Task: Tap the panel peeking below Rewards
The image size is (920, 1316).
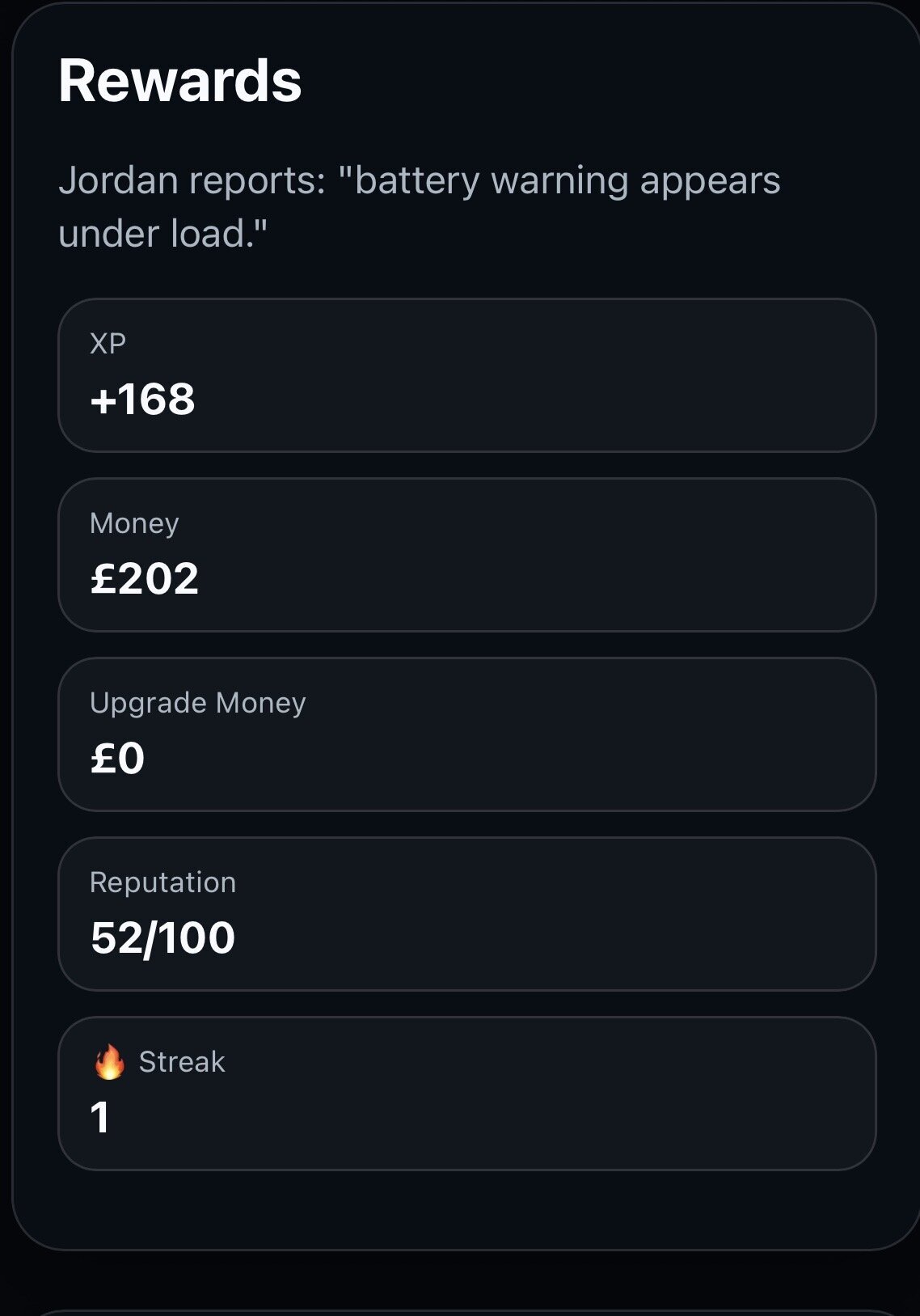Action: pos(467,1312)
